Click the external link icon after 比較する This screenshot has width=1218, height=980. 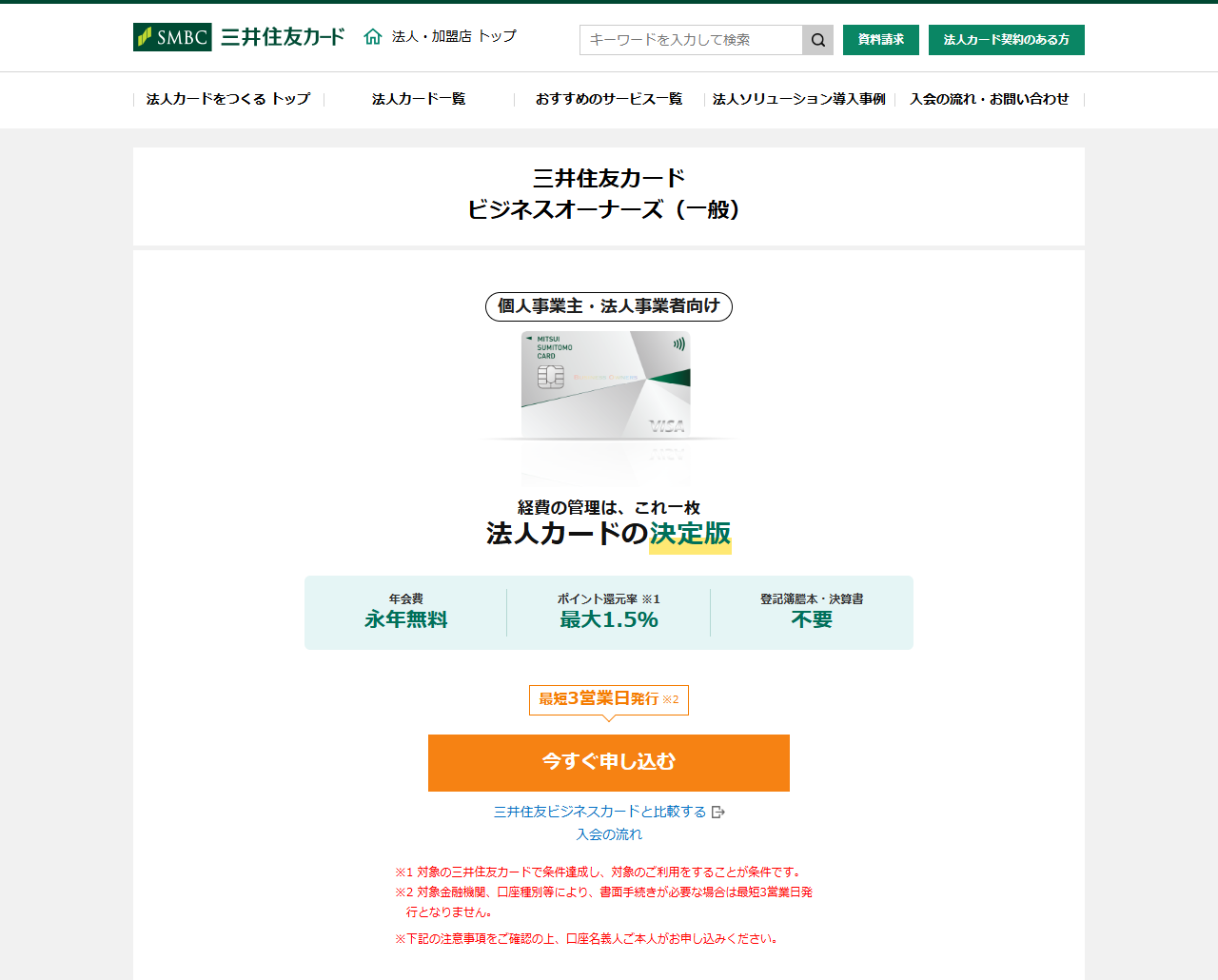pyautogui.click(x=718, y=812)
